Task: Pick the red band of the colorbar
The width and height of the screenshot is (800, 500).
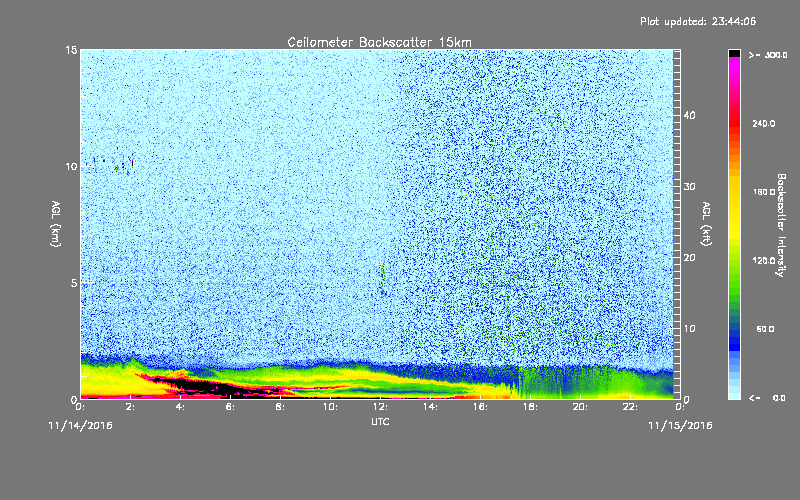Action: (x=734, y=125)
